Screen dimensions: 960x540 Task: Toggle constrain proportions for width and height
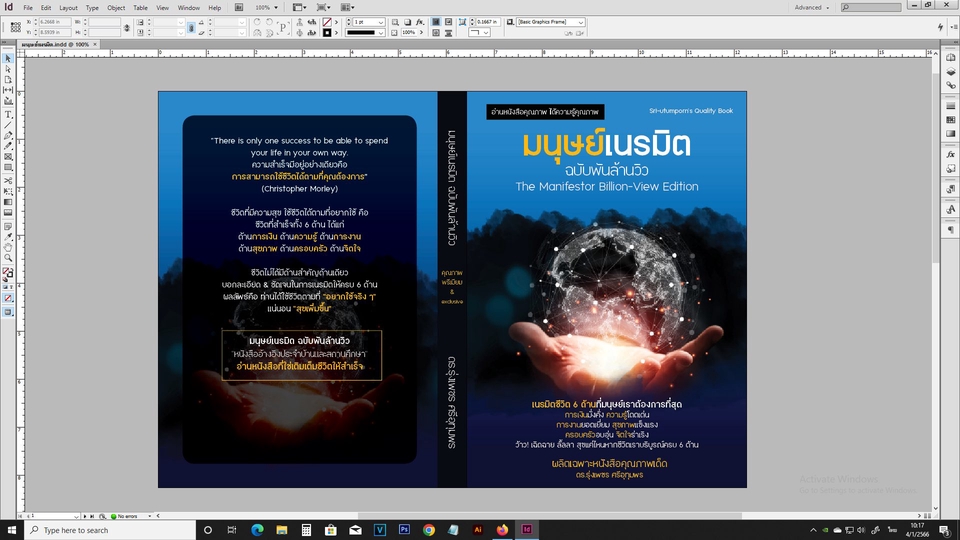[127, 27]
